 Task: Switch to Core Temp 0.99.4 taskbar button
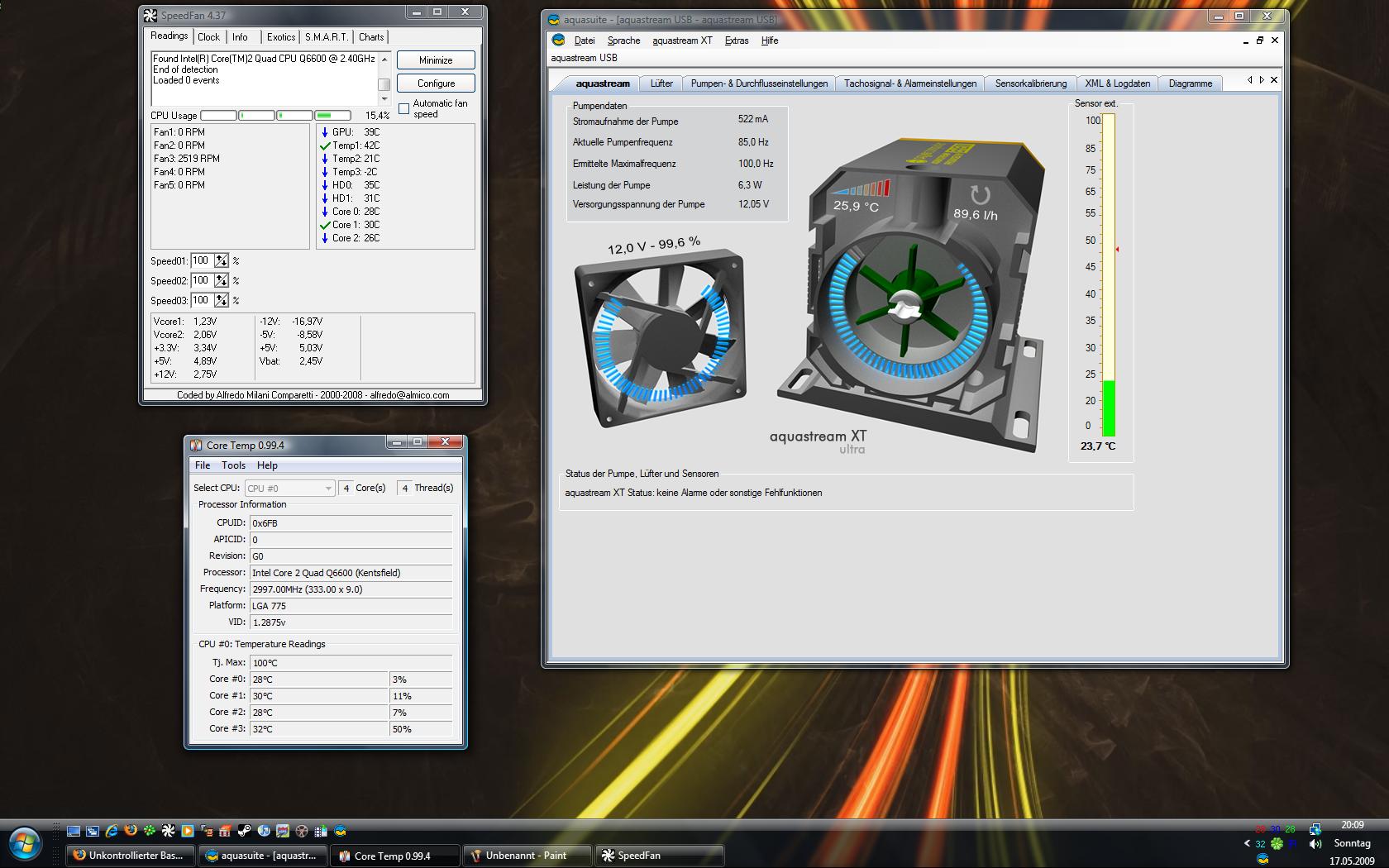point(394,856)
